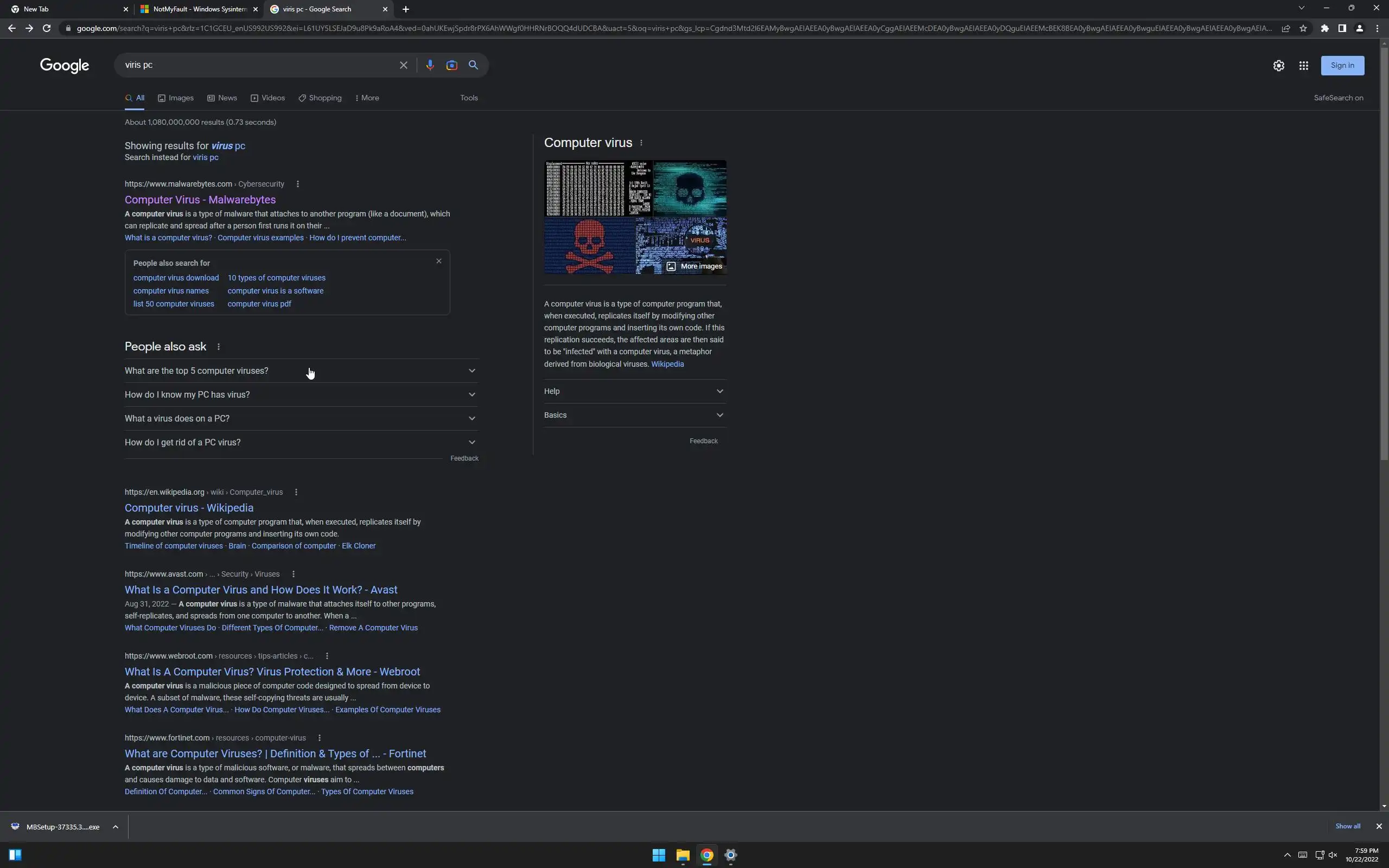
Task: Click SafeSearch on setting
Action: [x=1338, y=98]
